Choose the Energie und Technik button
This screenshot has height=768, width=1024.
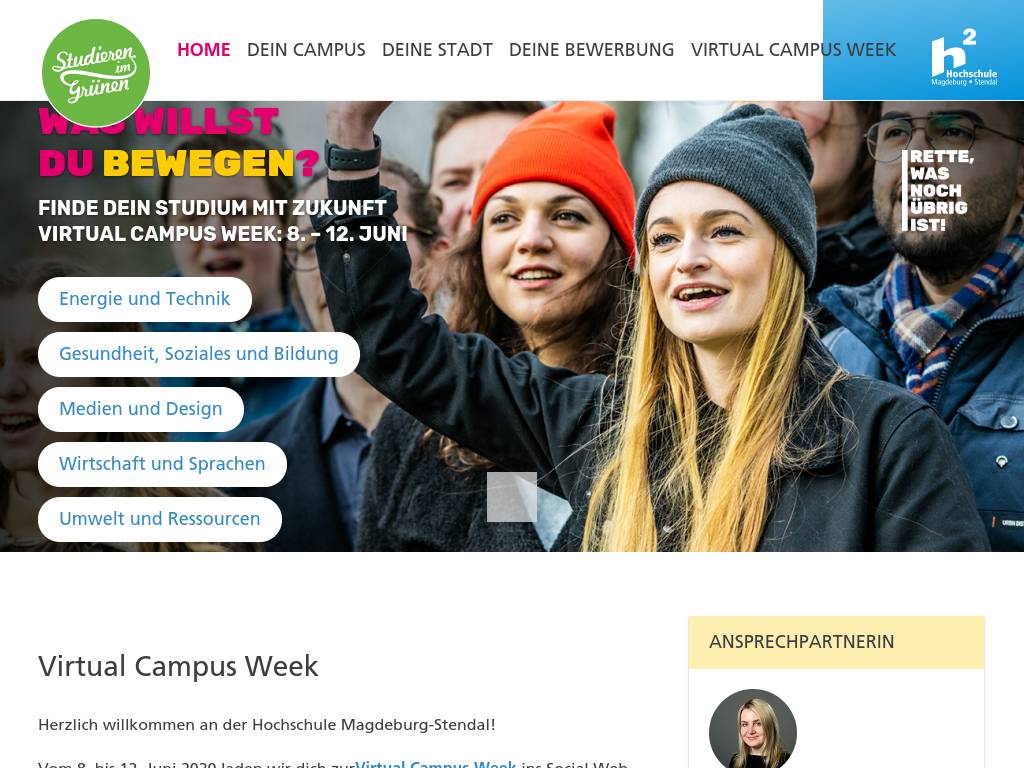click(x=145, y=299)
